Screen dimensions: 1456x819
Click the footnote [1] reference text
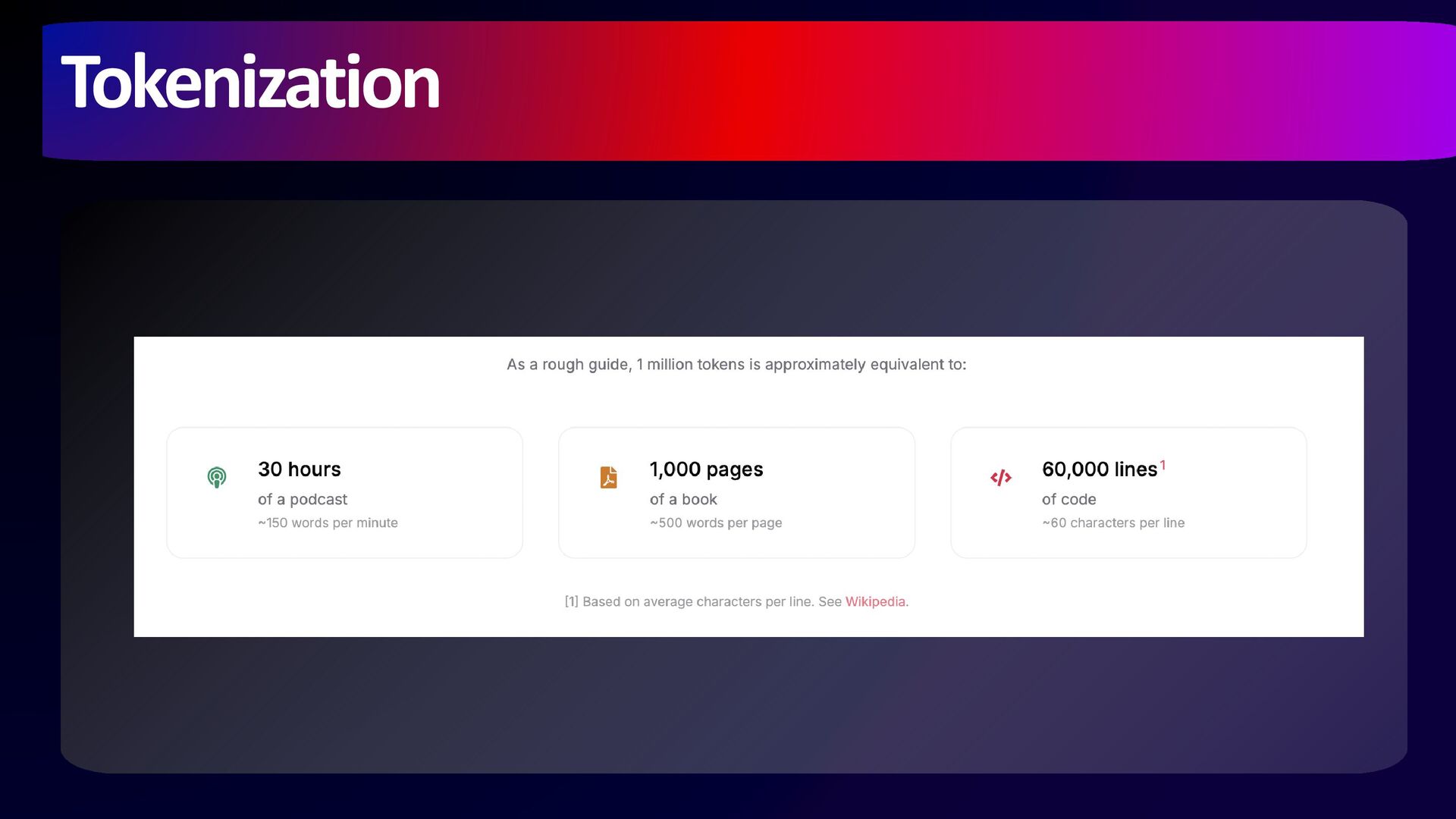[x=701, y=601]
